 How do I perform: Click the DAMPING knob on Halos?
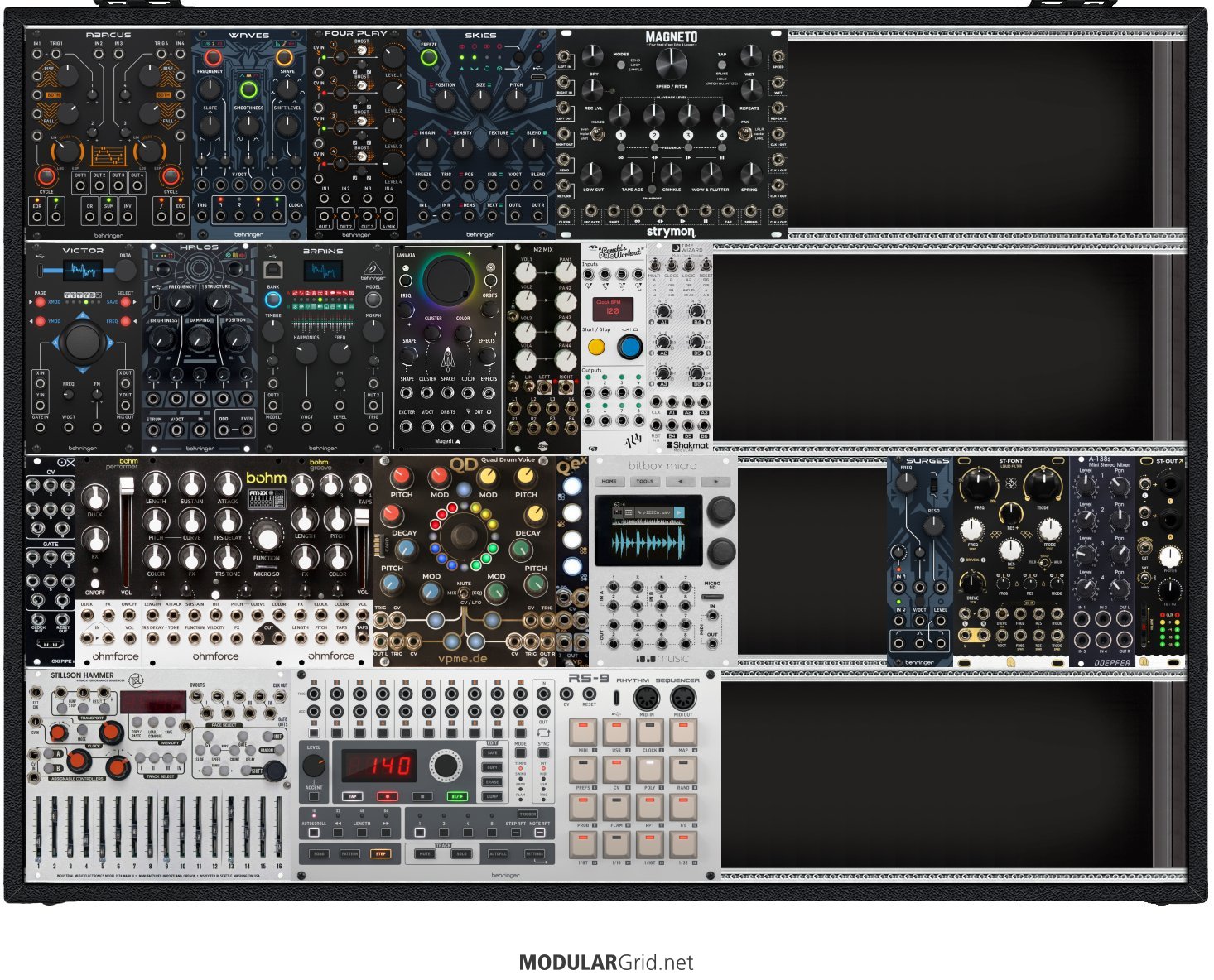click(200, 337)
